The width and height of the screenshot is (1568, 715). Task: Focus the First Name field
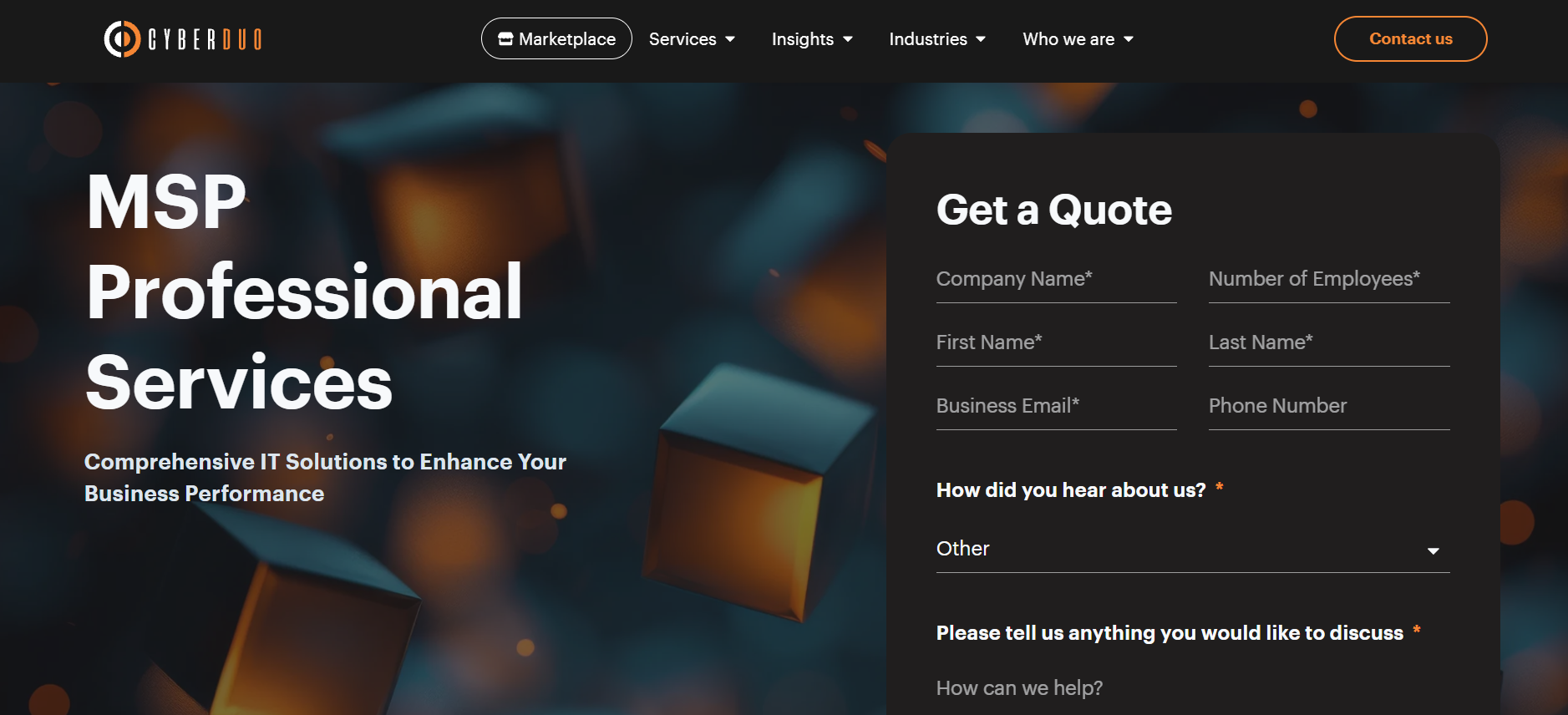(1056, 343)
